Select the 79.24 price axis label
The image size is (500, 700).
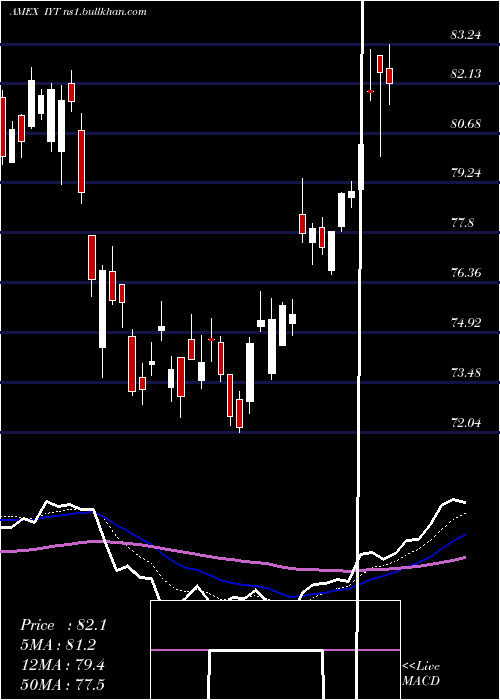tap(466, 173)
